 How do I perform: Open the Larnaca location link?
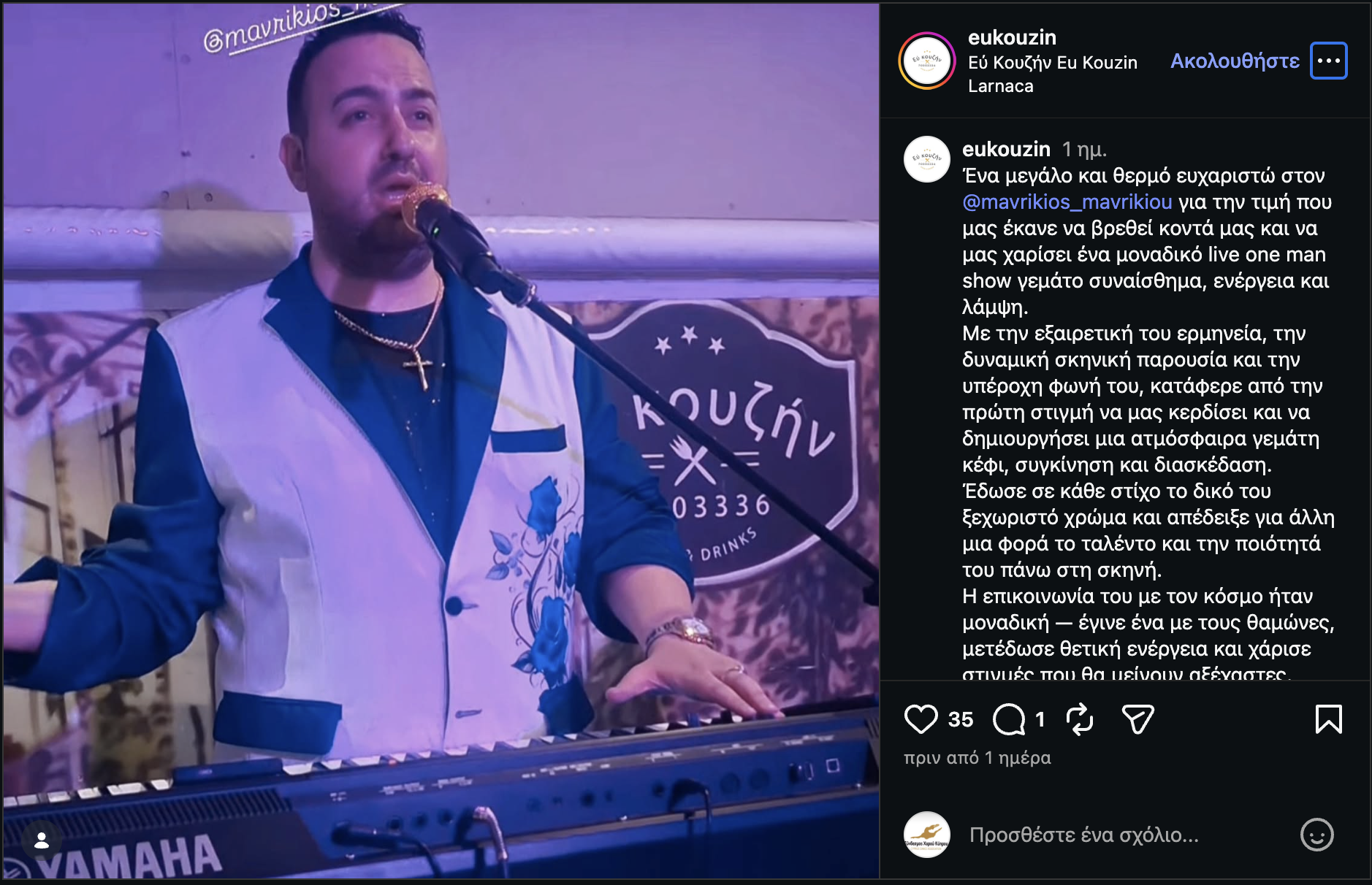tap(1000, 86)
